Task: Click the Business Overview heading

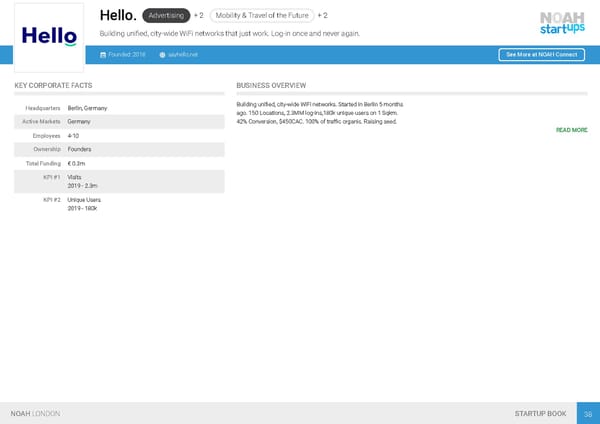Action: [271, 86]
